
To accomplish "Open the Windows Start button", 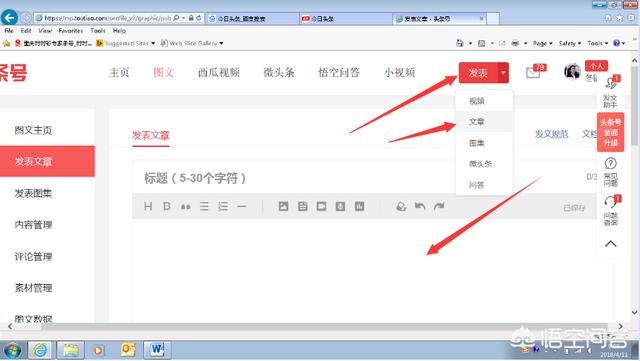I will [12, 350].
